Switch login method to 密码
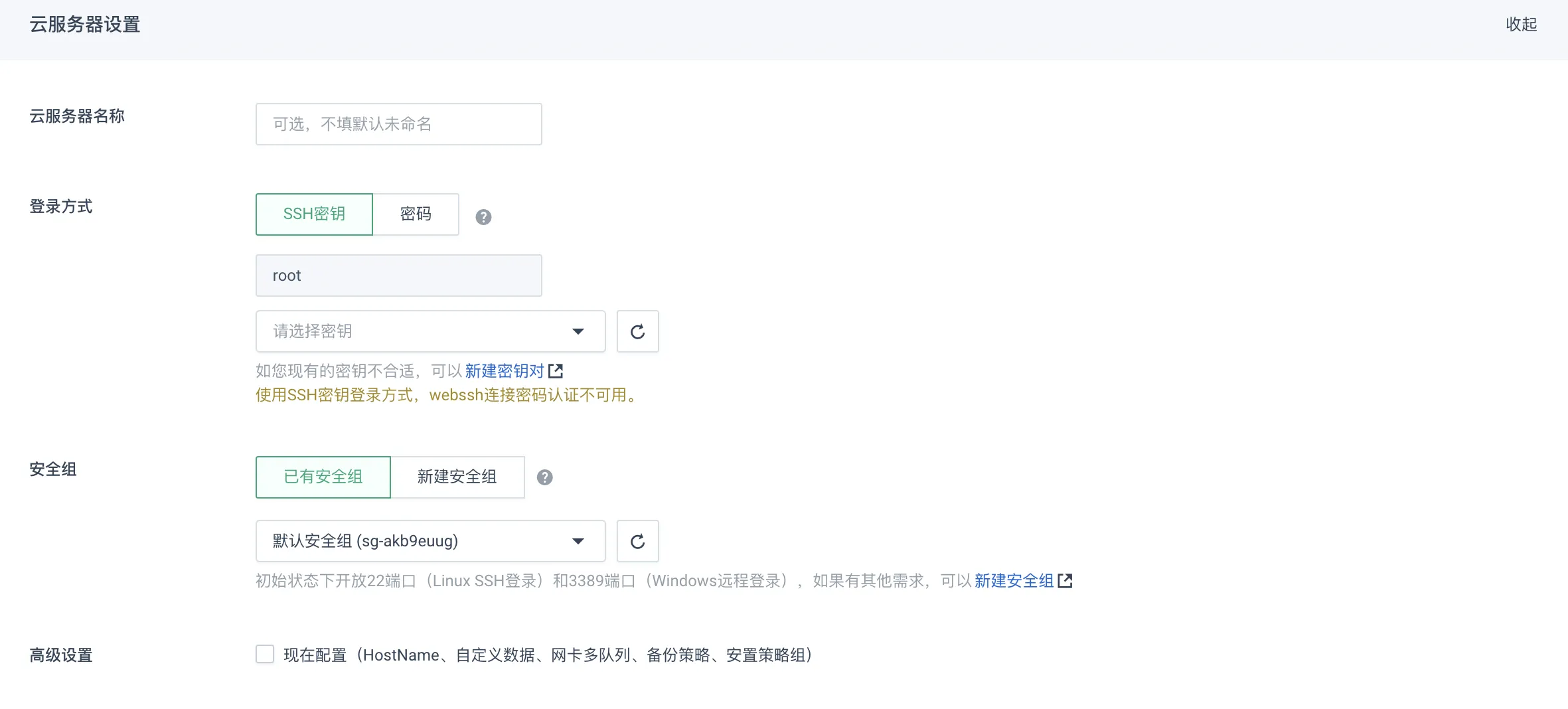 click(x=416, y=214)
